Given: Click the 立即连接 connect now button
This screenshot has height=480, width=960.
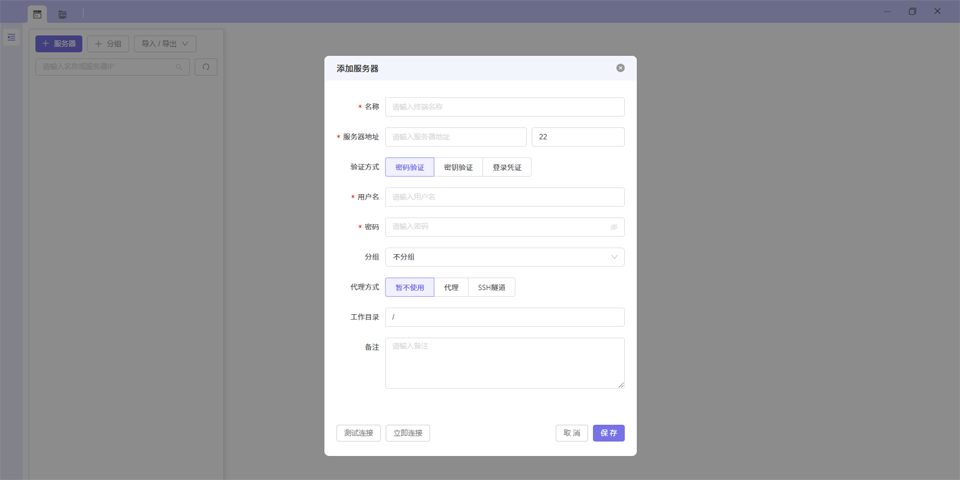Looking at the screenshot, I should click(408, 433).
